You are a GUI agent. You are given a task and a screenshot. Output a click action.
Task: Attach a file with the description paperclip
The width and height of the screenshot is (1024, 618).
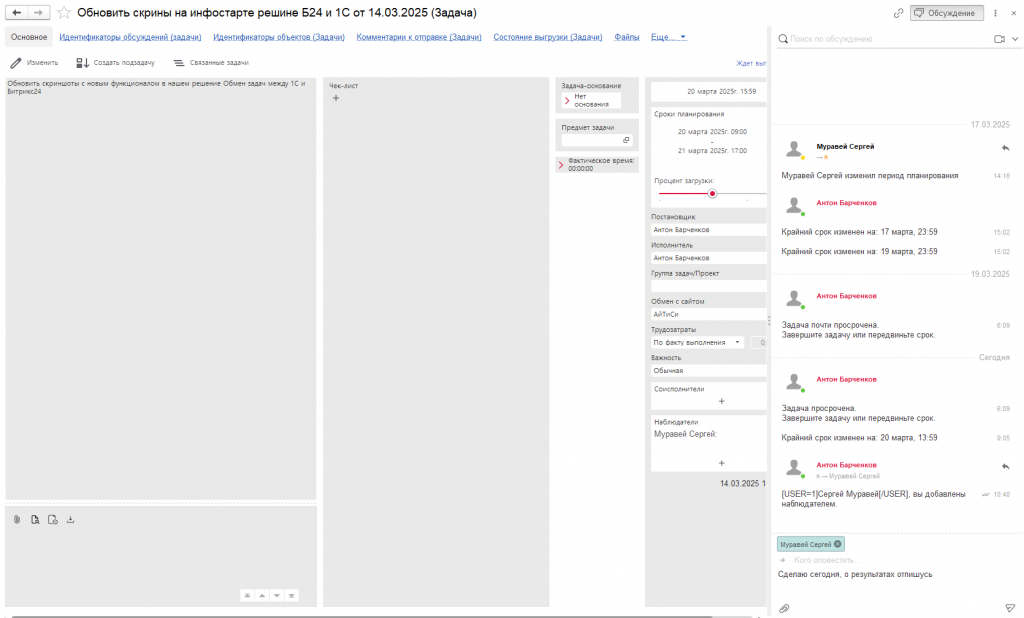[17, 519]
